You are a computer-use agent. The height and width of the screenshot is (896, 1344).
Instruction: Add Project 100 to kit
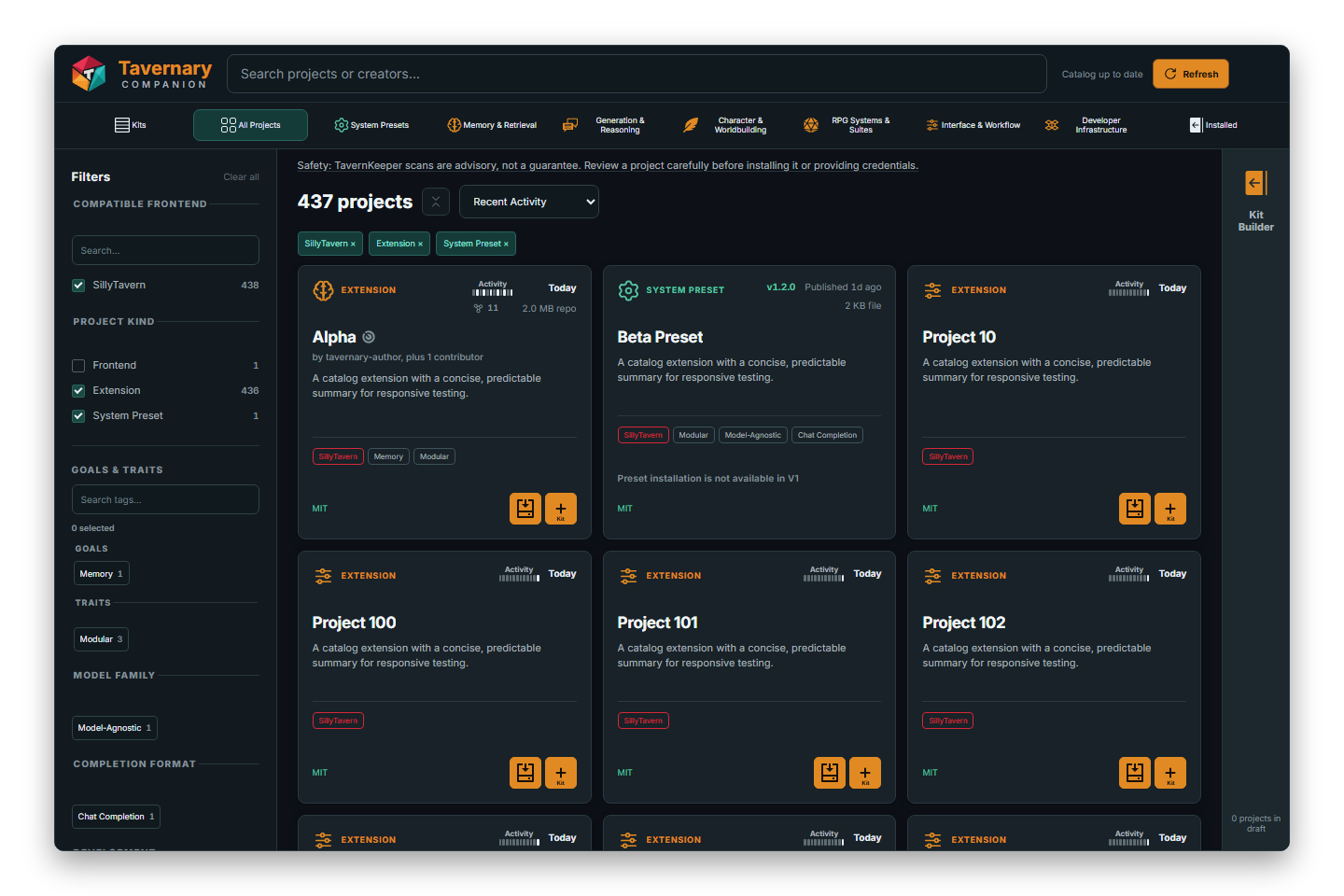[561, 773]
